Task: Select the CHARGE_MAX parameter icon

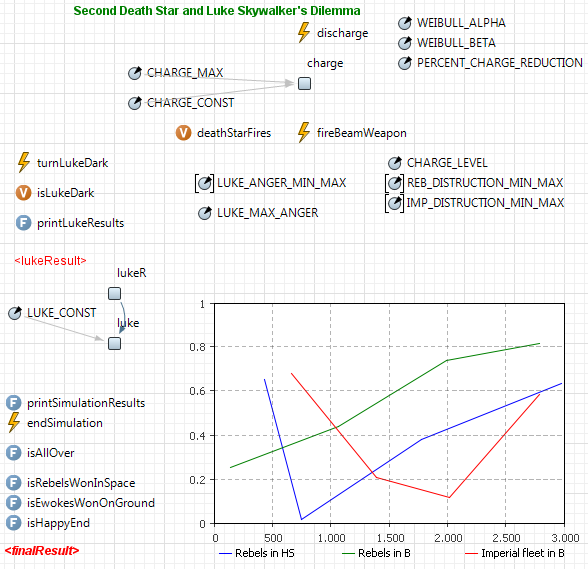Action: click(x=135, y=73)
